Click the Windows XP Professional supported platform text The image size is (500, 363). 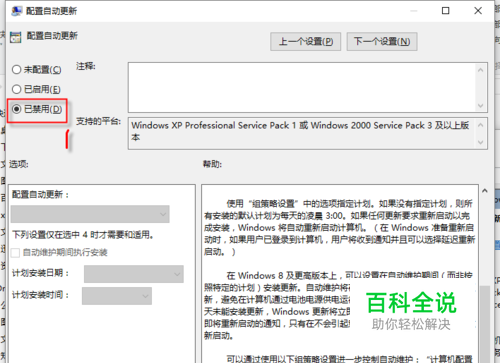(x=300, y=131)
